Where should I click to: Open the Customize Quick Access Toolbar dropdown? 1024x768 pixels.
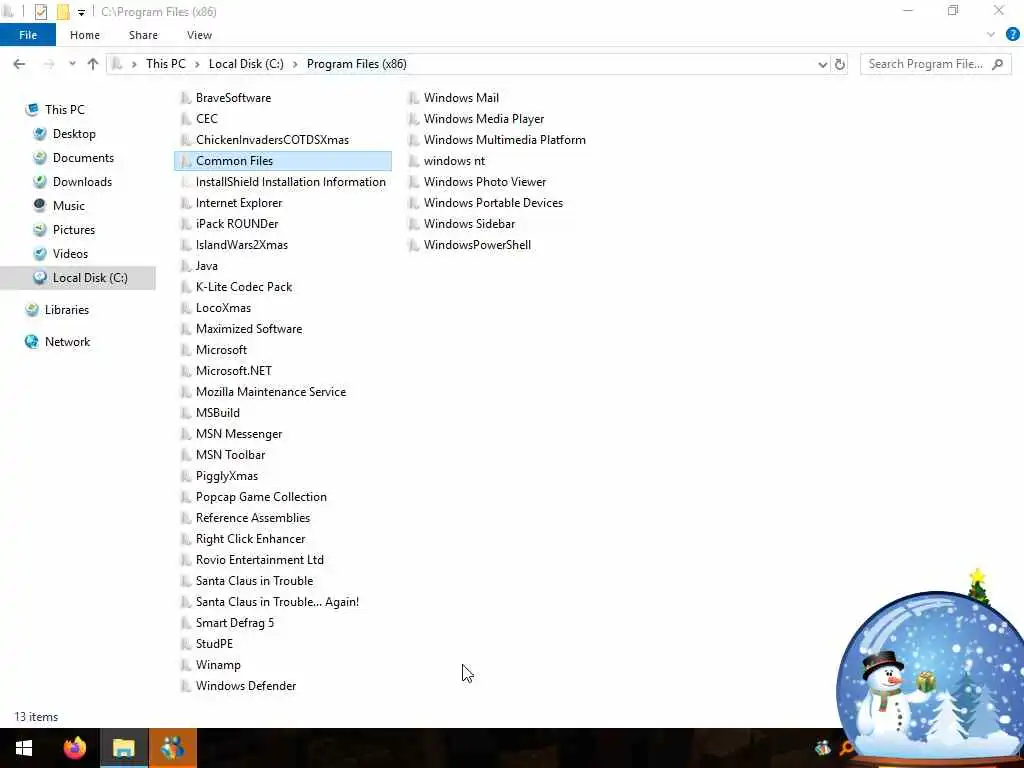[x=81, y=12]
